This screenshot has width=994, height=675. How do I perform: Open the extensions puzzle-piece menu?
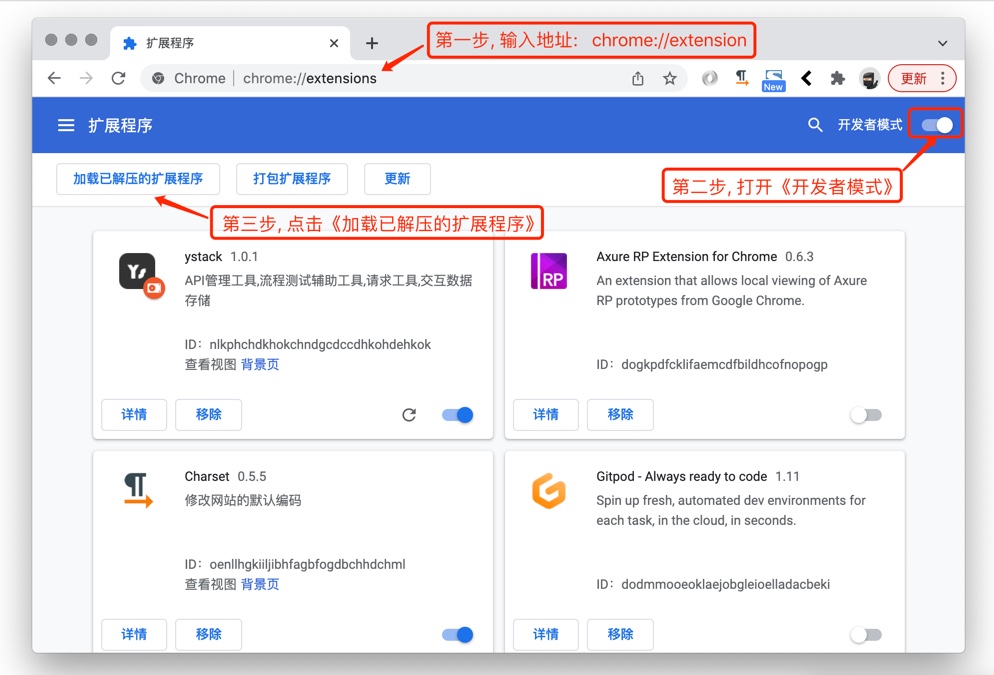[837, 78]
